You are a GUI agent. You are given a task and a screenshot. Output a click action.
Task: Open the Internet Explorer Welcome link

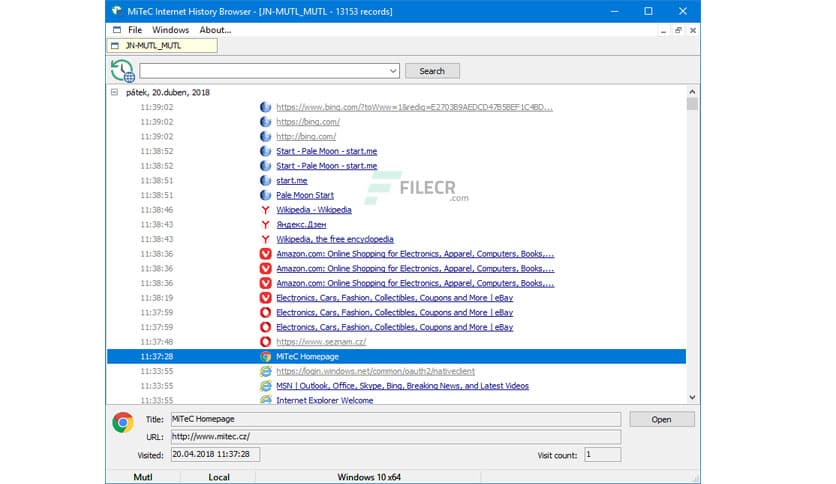click(324, 400)
